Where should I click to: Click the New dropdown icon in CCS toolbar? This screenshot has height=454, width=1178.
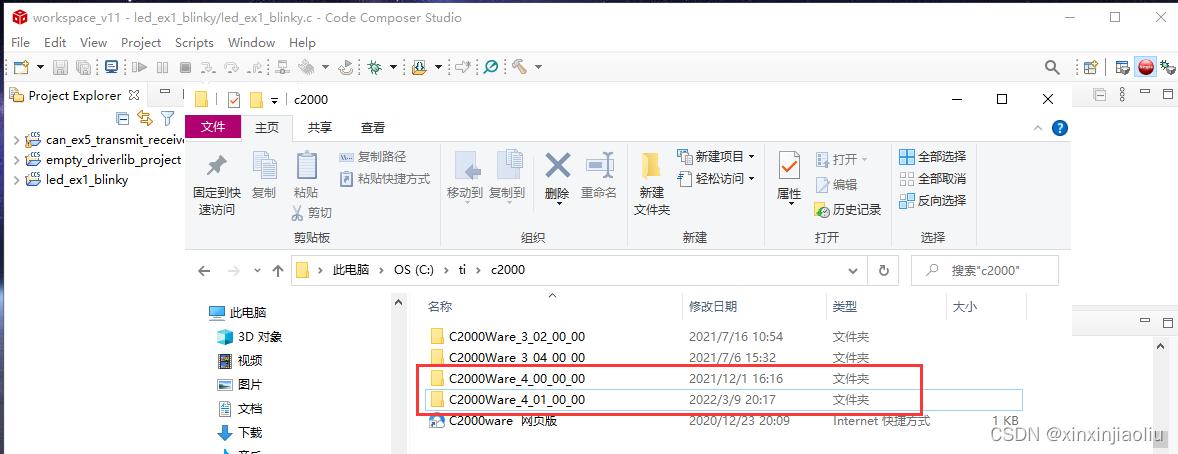pyautogui.click(x=22, y=67)
